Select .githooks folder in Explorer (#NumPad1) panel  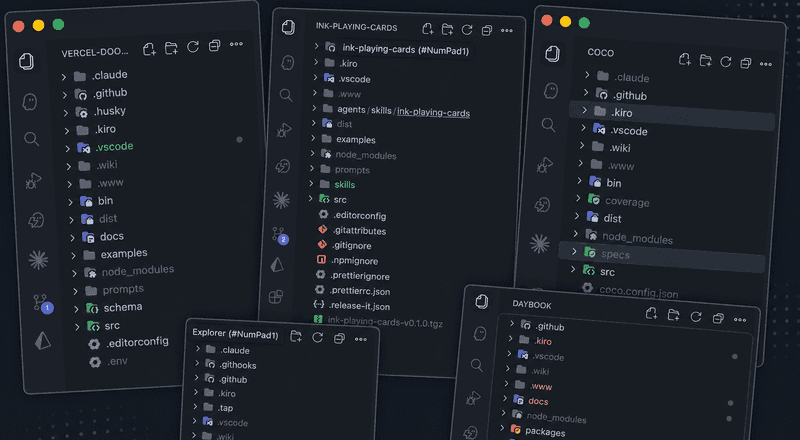pos(238,365)
